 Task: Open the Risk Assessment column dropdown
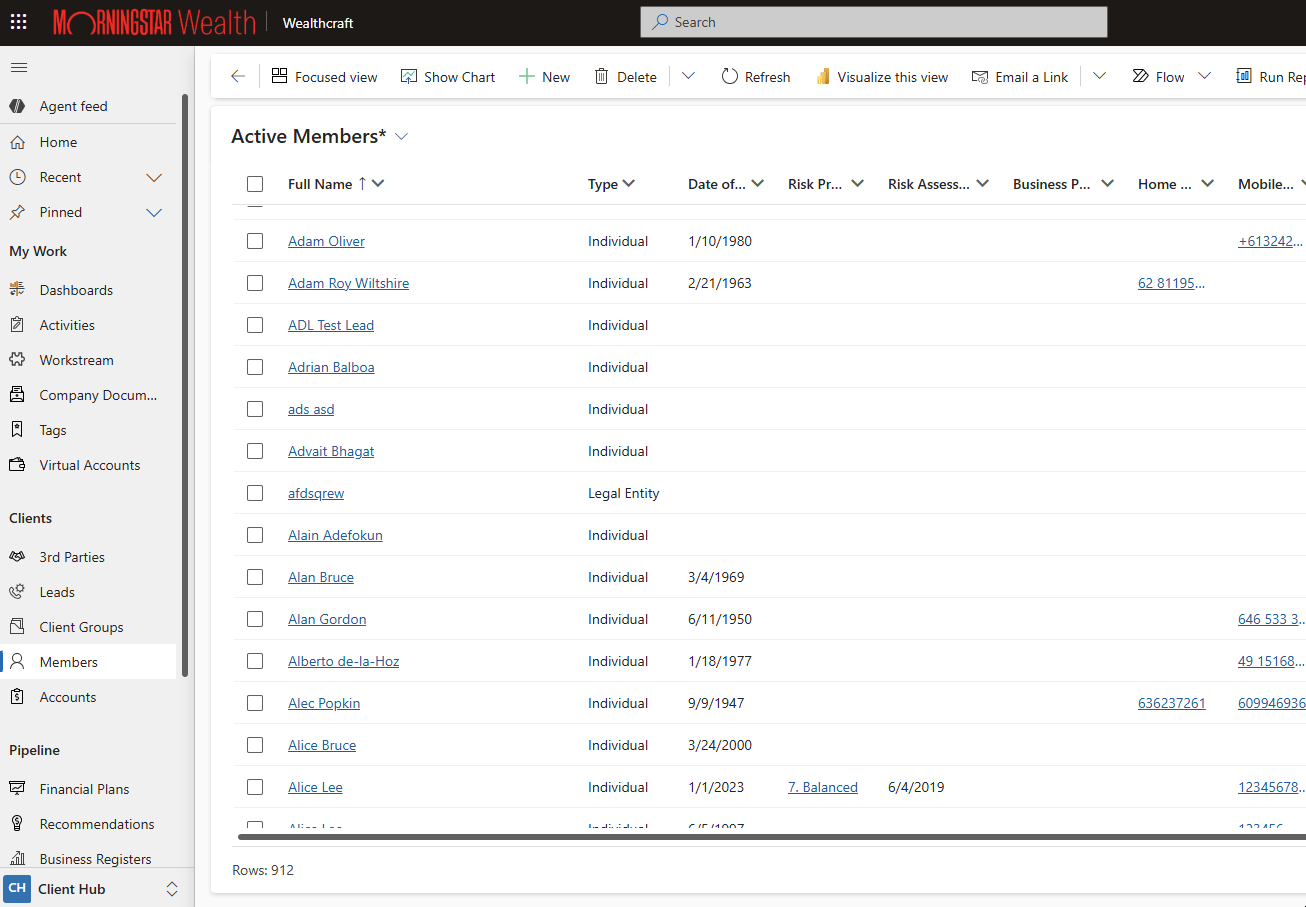[982, 184]
